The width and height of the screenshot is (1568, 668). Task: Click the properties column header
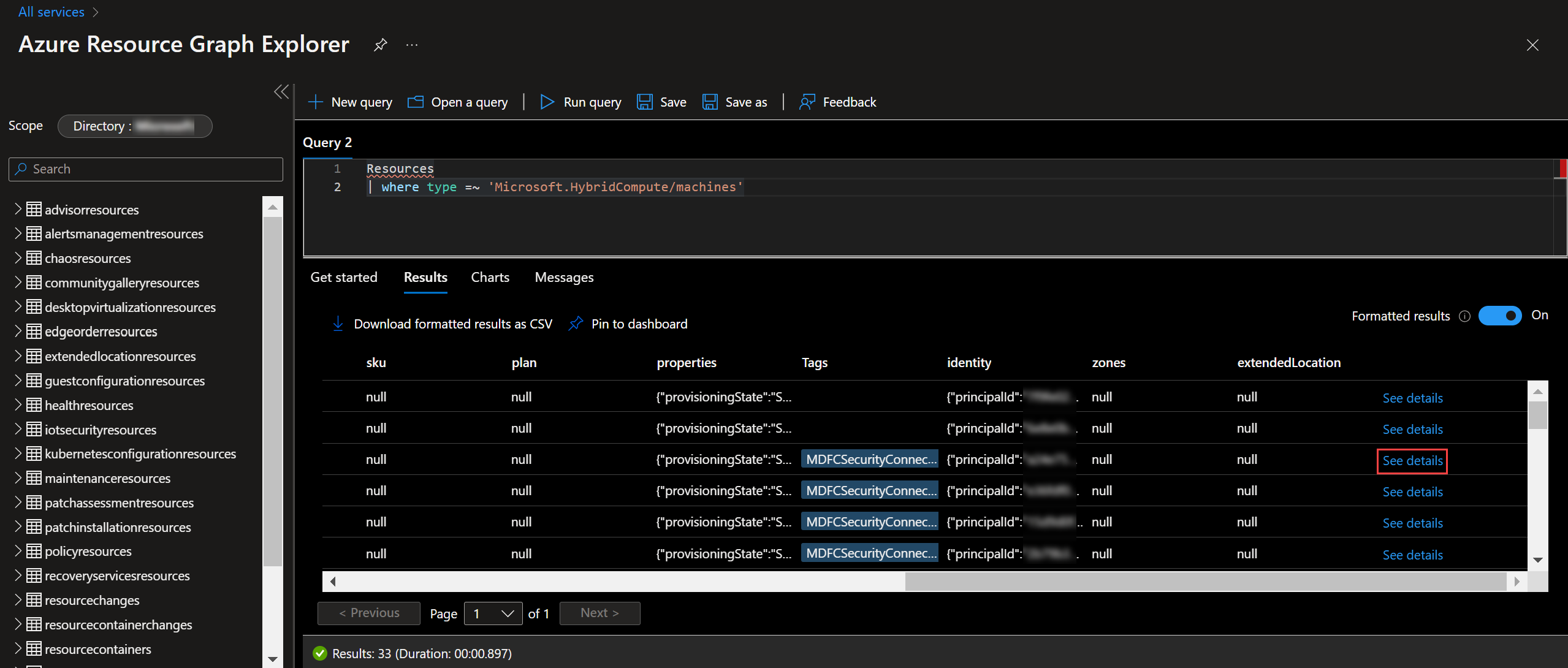(x=687, y=363)
